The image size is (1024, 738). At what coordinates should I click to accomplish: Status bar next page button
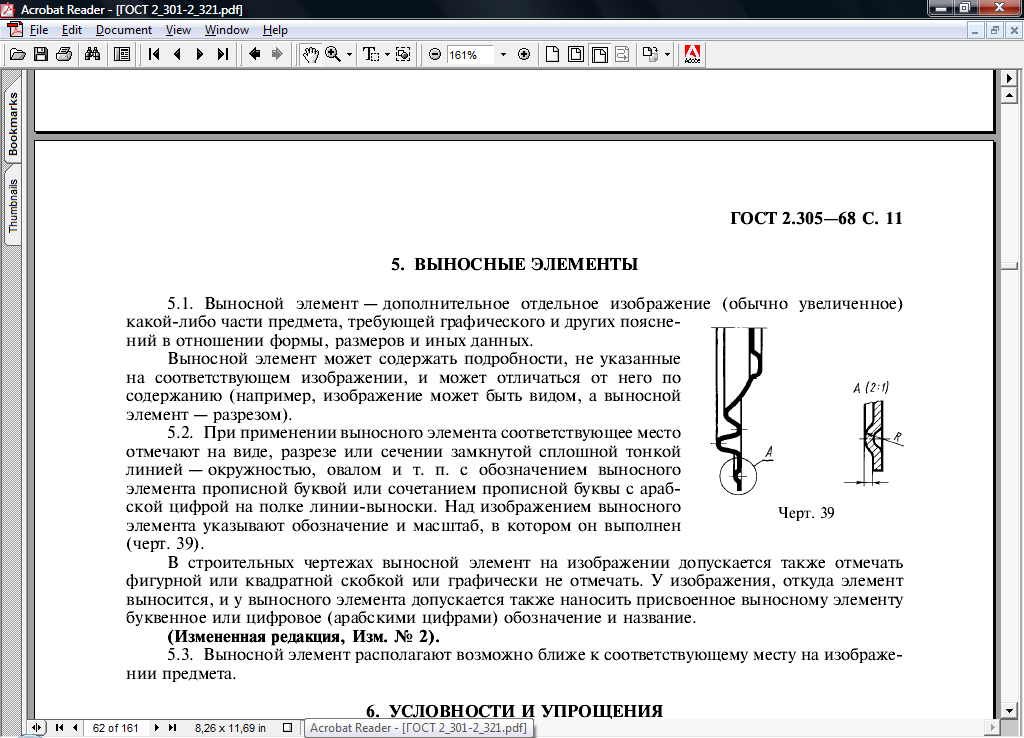156,728
